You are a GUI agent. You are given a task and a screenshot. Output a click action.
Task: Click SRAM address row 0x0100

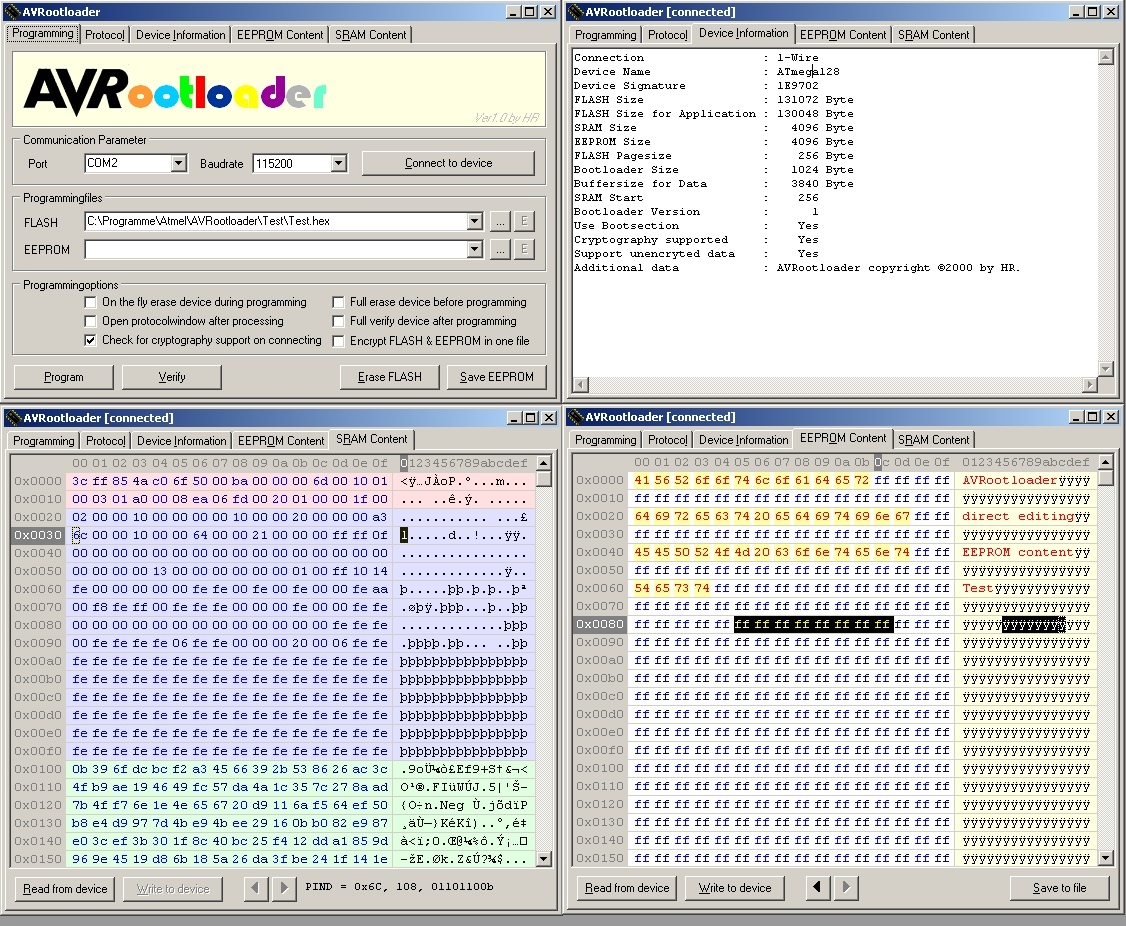point(39,769)
